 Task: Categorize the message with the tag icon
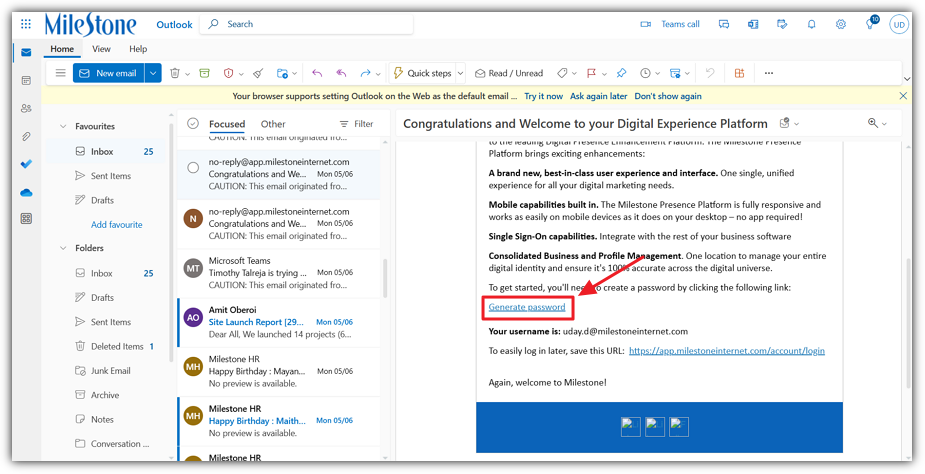562,73
